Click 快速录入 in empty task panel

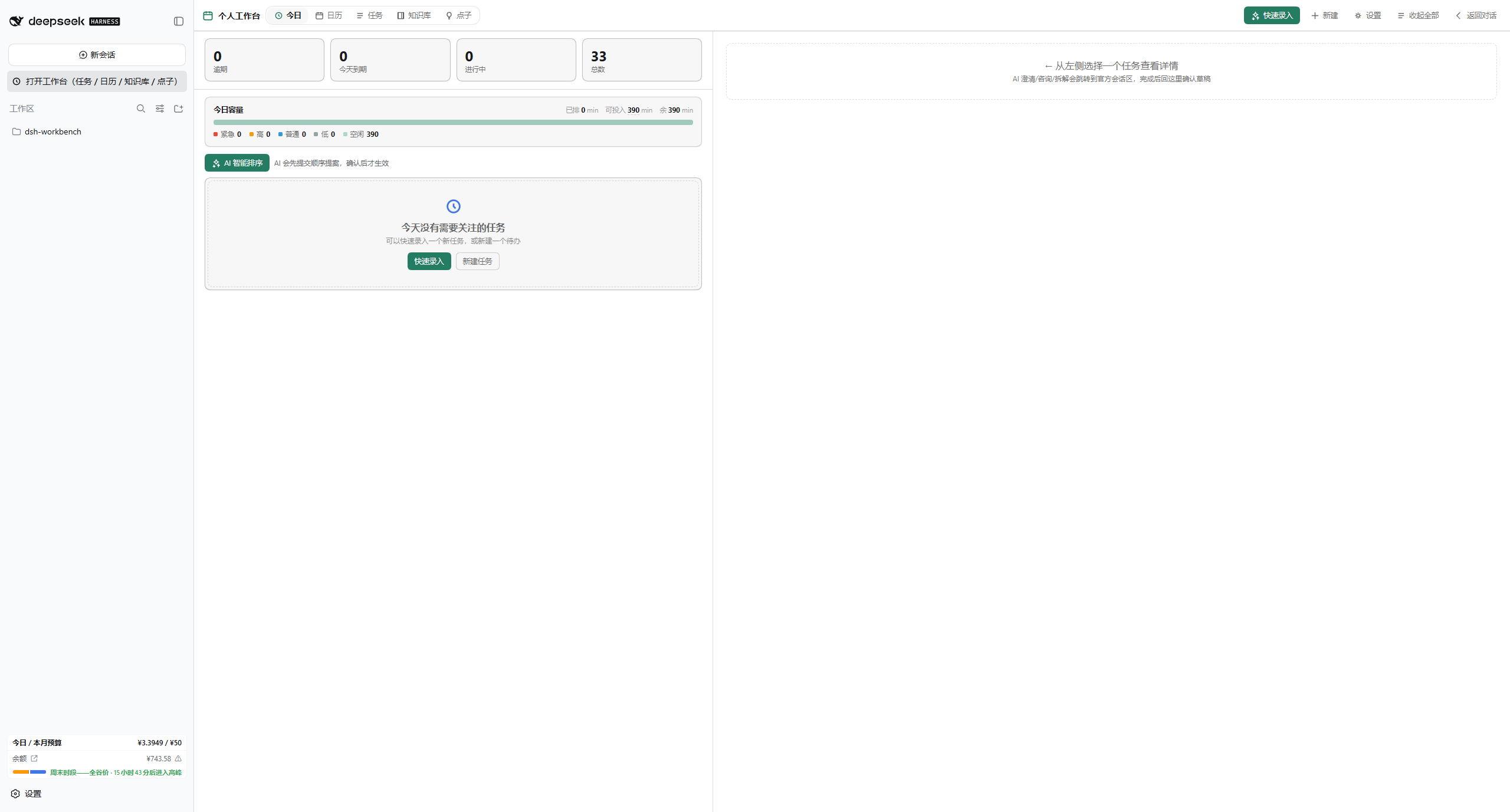(x=429, y=261)
